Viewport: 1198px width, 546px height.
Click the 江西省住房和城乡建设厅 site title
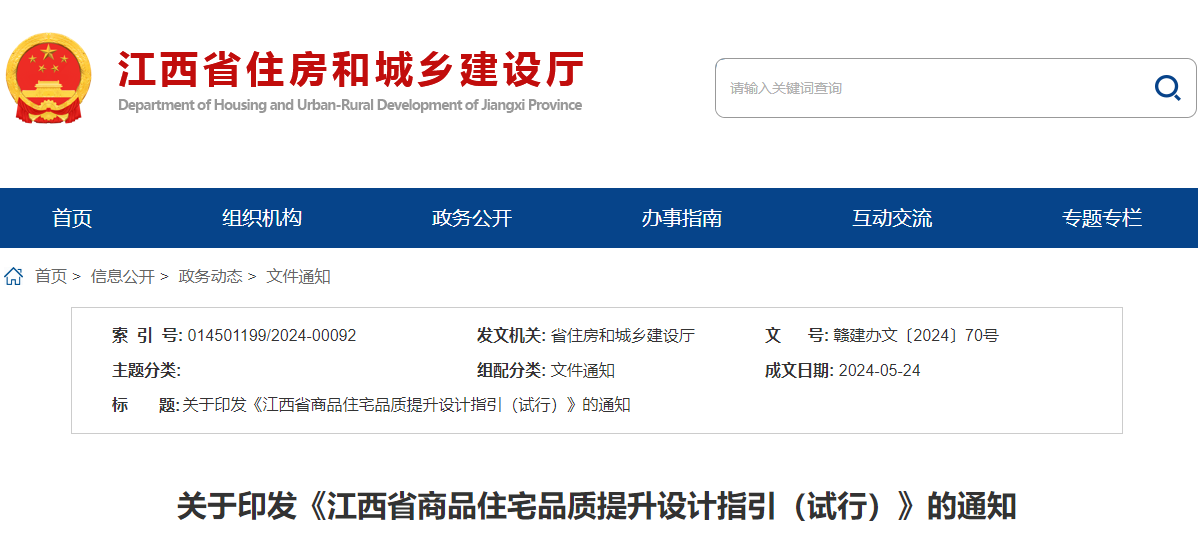(x=350, y=70)
